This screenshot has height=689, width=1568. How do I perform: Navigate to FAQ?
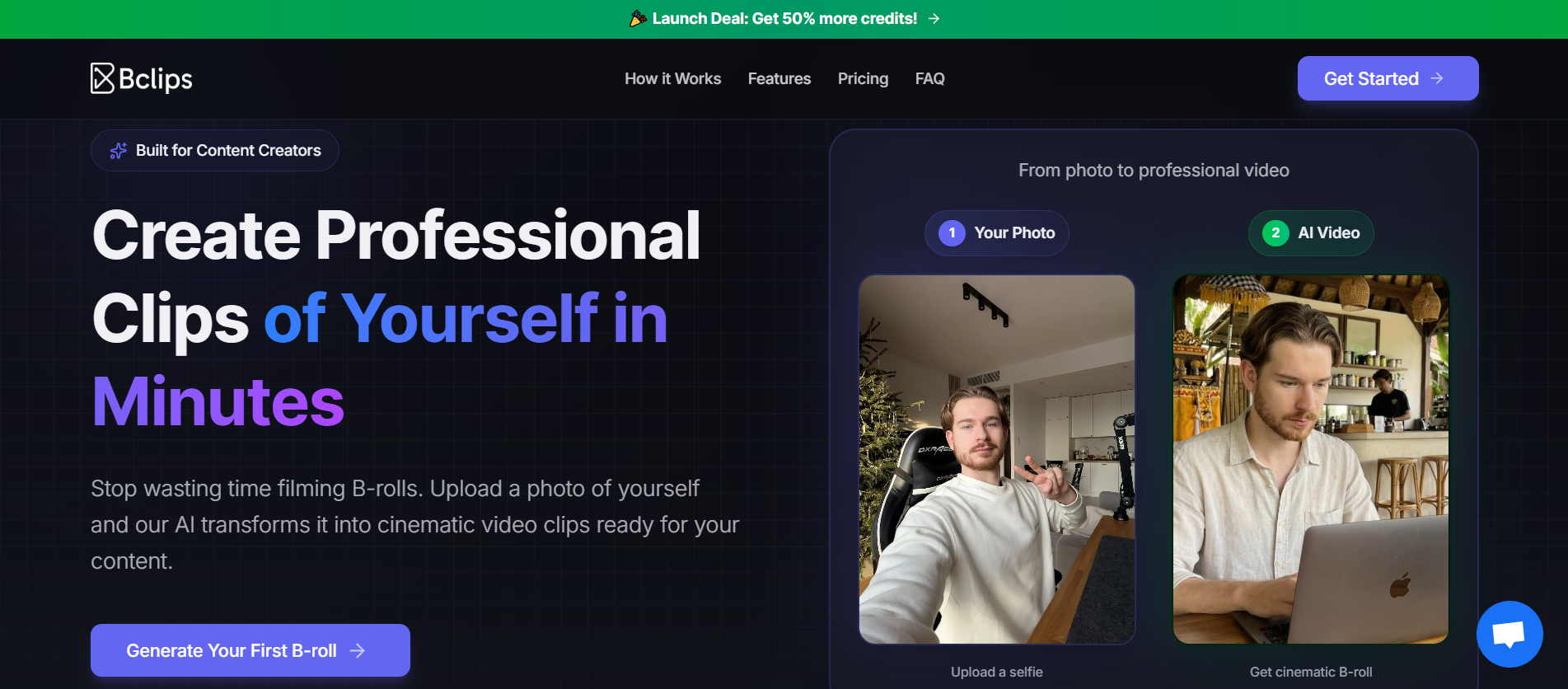pyautogui.click(x=929, y=78)
